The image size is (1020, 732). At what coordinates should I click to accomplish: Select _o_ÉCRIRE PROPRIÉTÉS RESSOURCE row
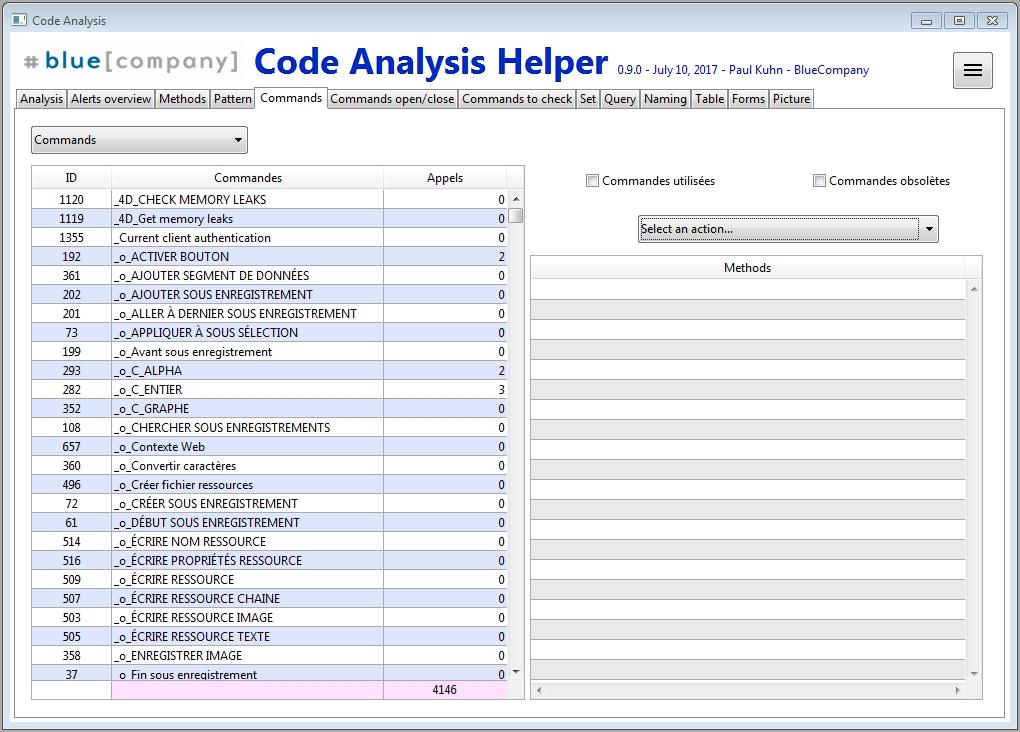[269, 560]
